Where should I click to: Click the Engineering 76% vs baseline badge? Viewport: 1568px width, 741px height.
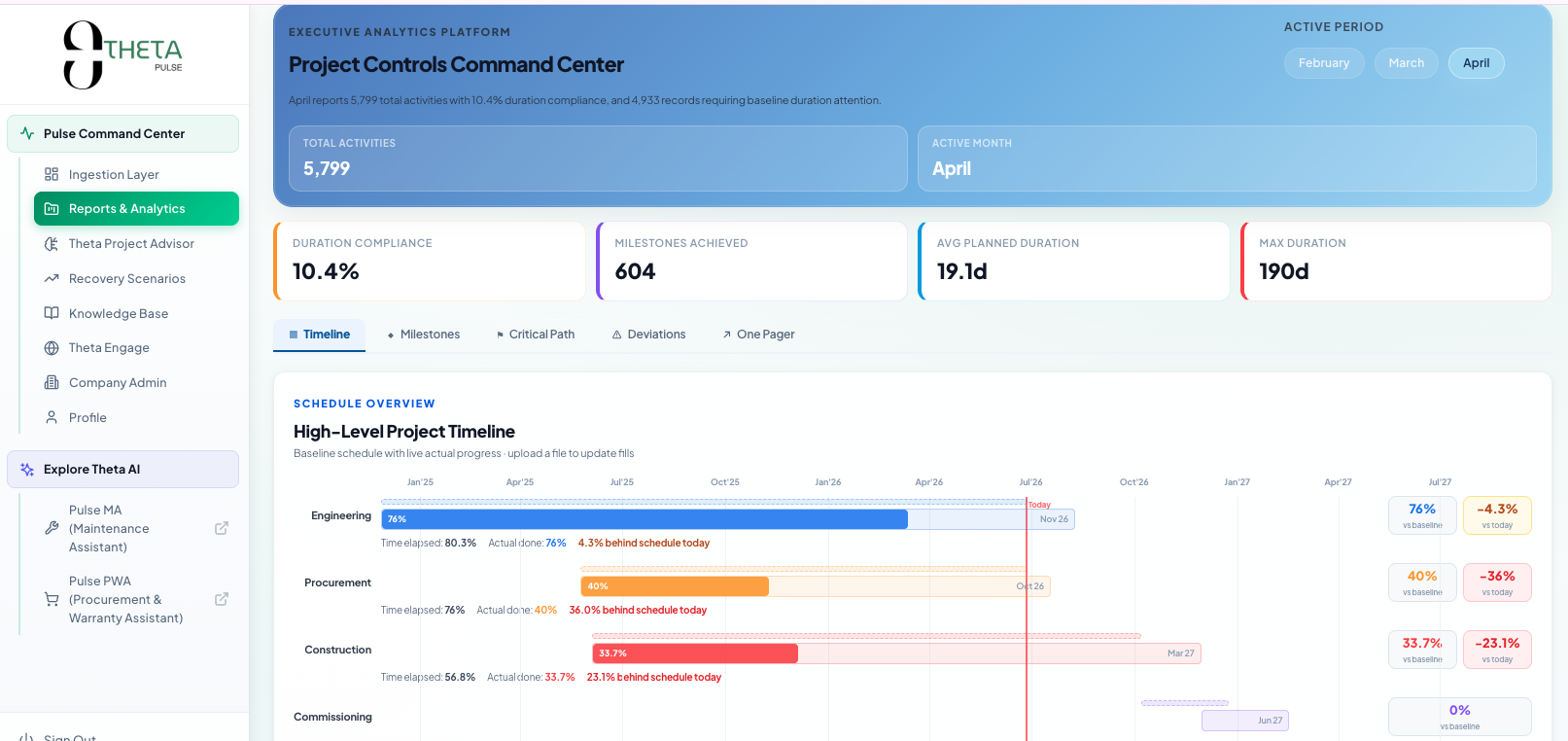(1422, 515)
